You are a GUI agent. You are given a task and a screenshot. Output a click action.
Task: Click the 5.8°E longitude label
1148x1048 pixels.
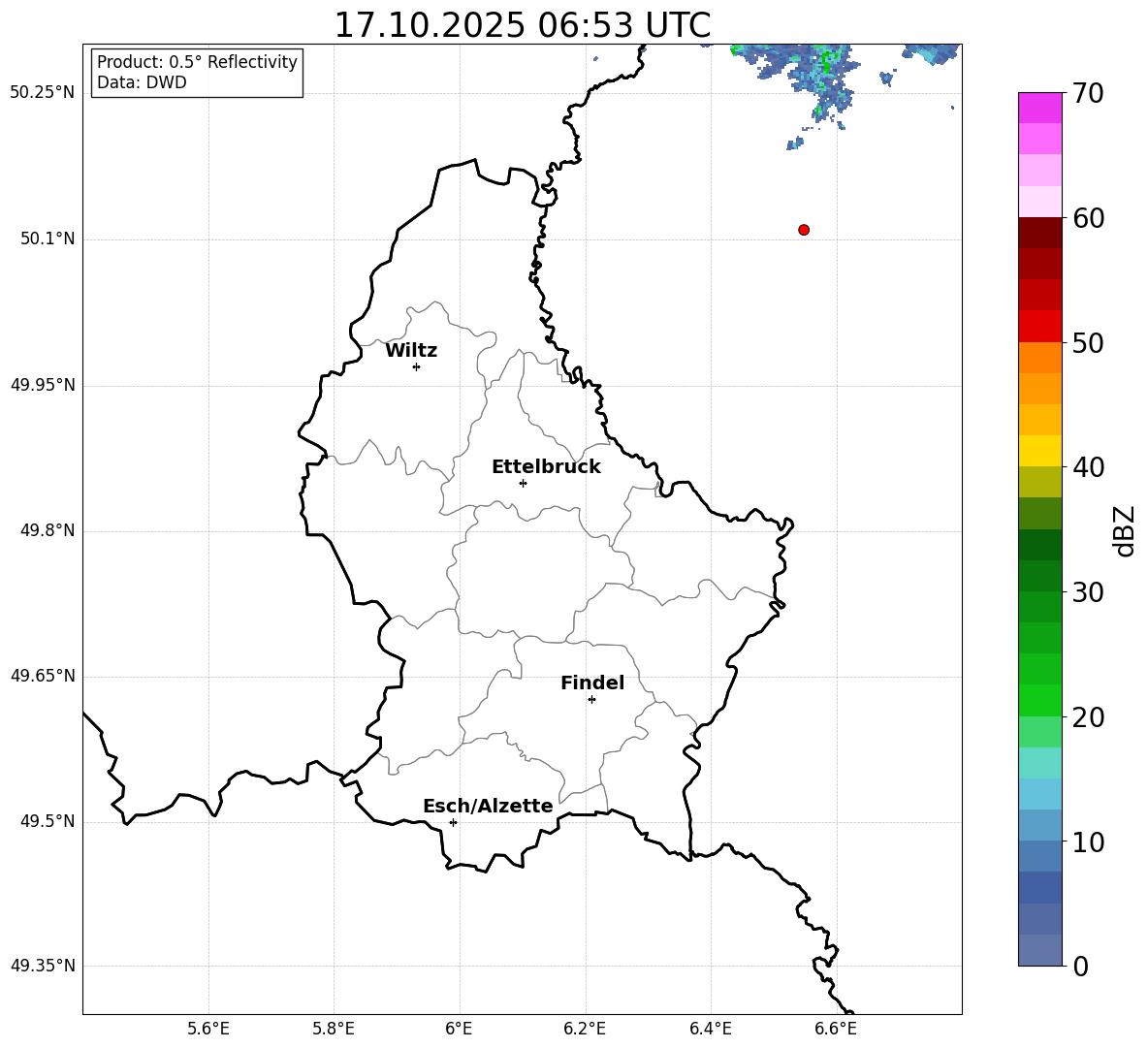click(334, 1029)
